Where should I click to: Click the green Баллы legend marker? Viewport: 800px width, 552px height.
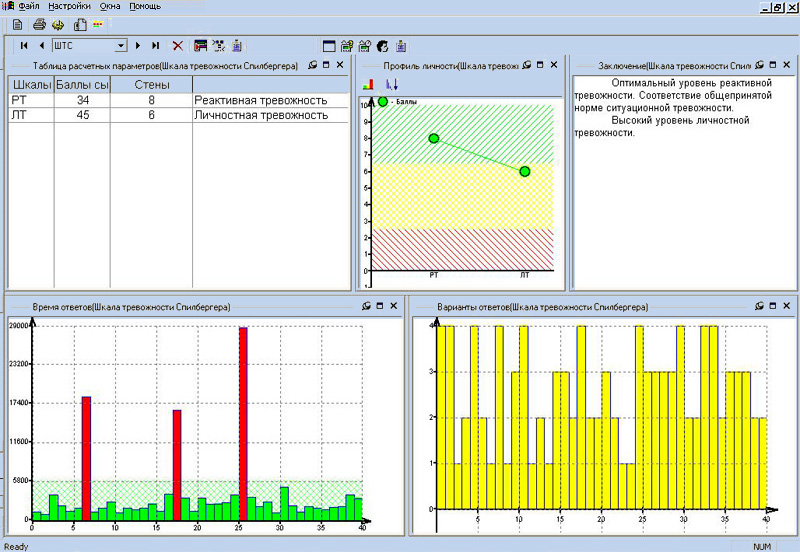click(x=383, y=101)
